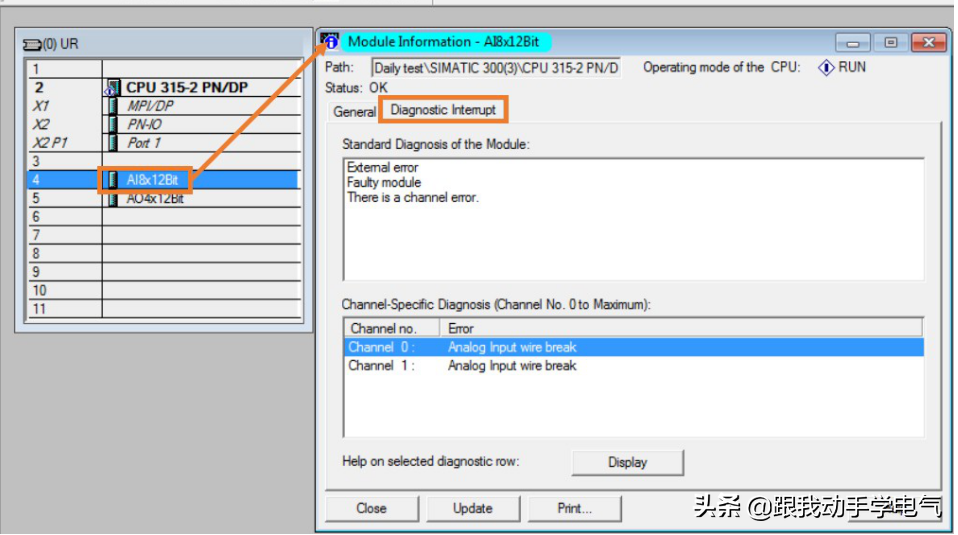Open the Diagnostic Interrupt tab
958x535 pixels.
tap(443, 109)
